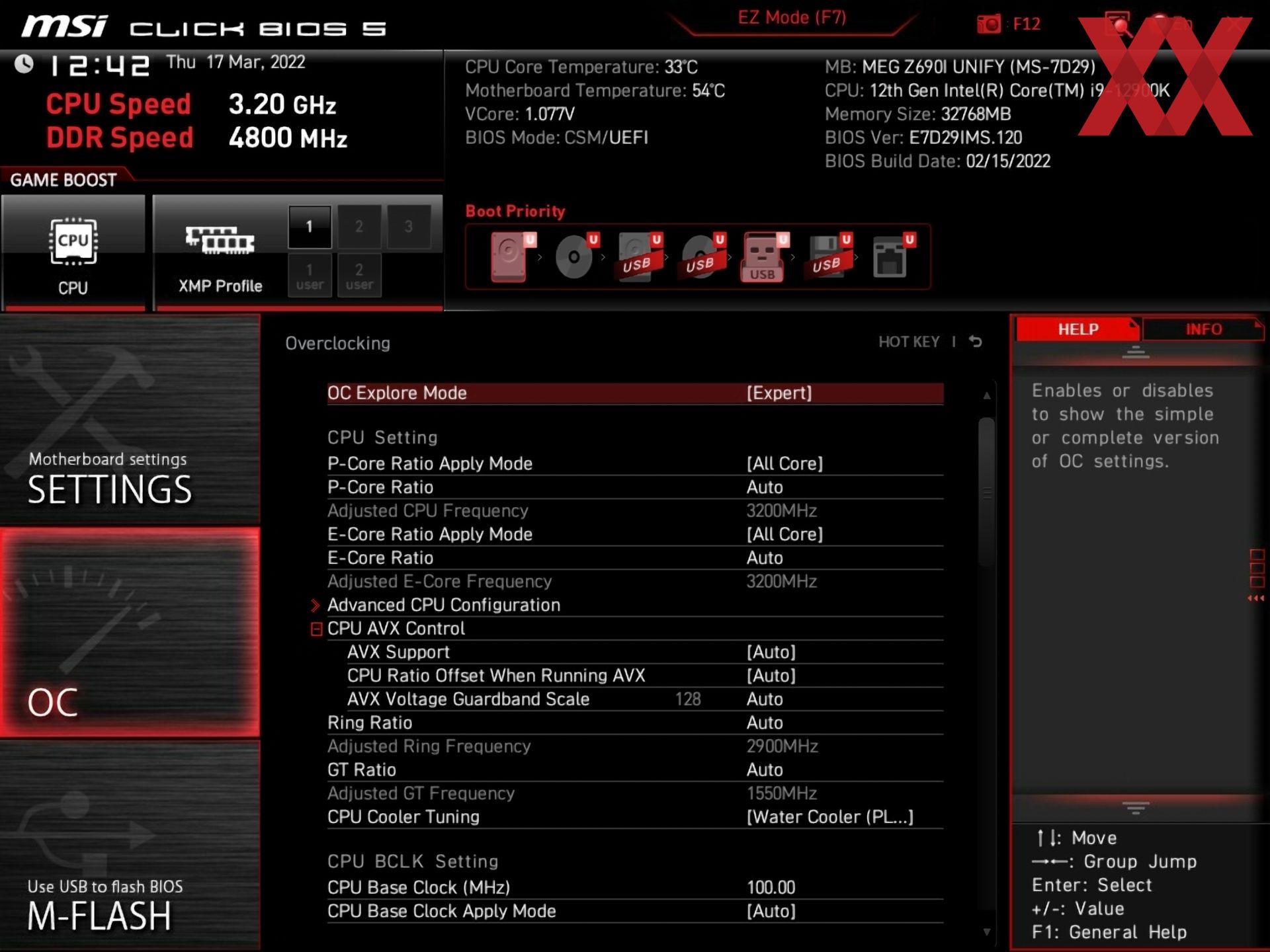Click the settings list scrollbar thumb
1270x952 pixels.
click(x=986, y=492)
